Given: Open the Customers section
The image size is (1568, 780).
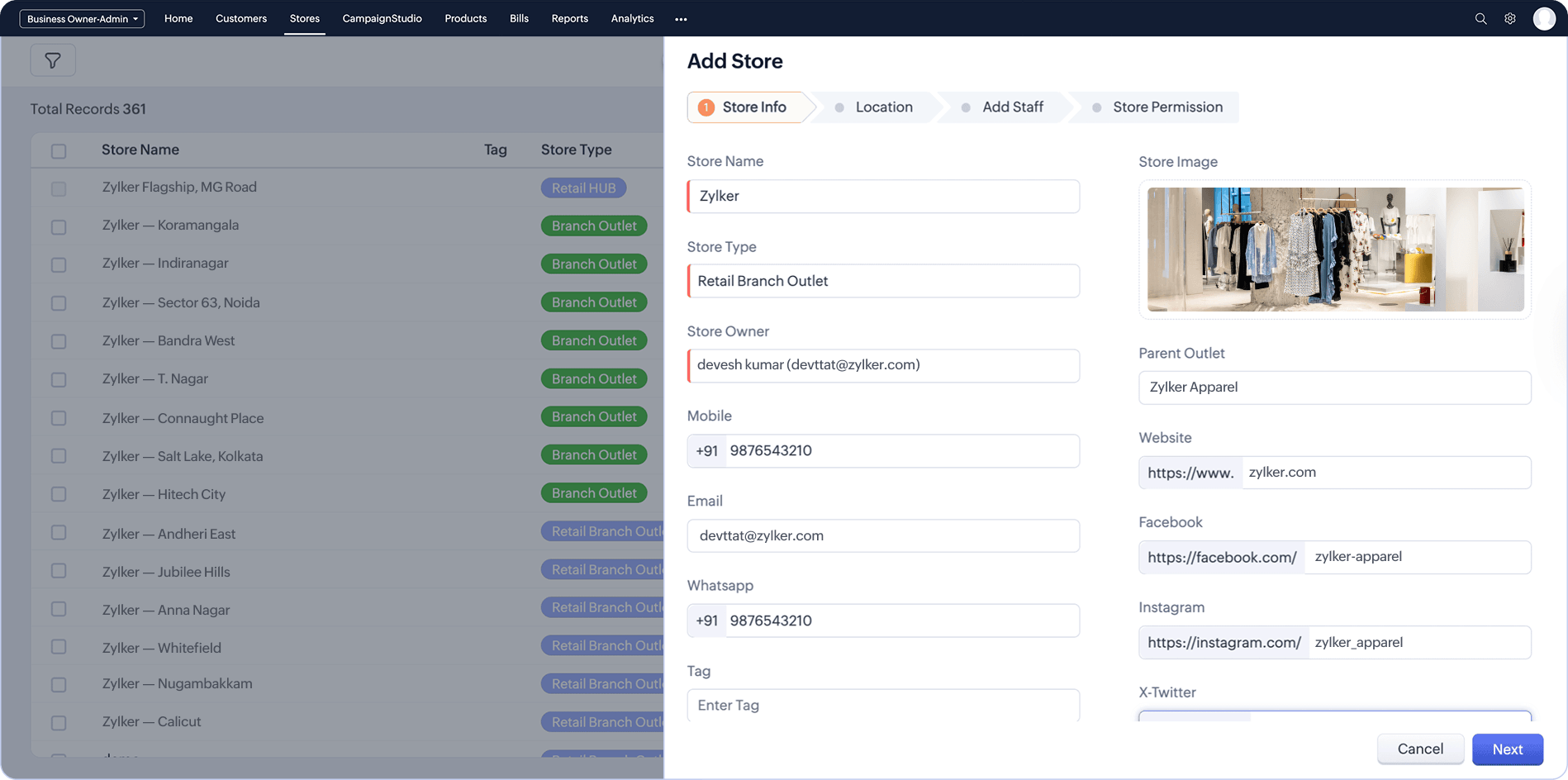Looking at the screenshot, I should 240,18.
